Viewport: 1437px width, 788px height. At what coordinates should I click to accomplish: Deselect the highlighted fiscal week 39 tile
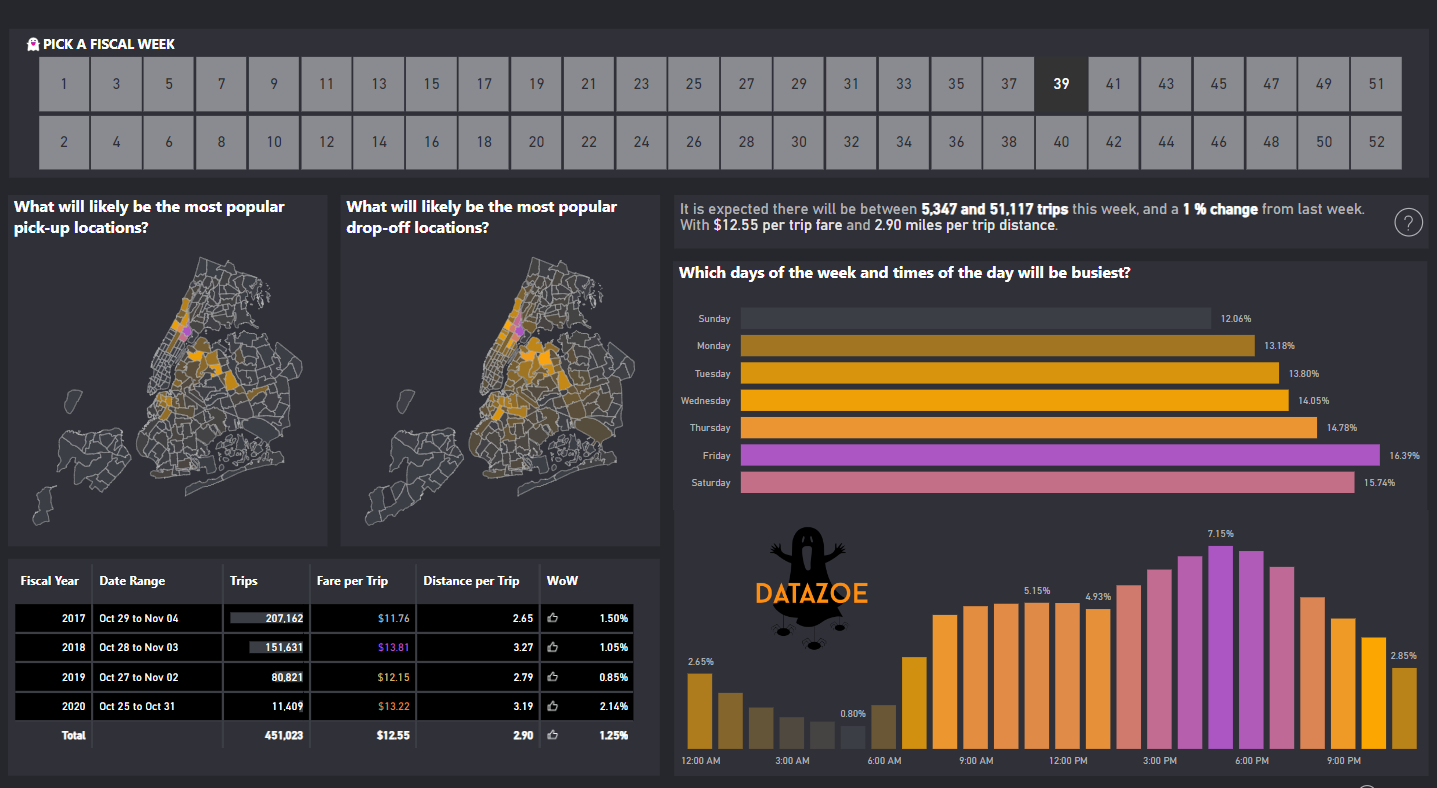coord(1061,84)
